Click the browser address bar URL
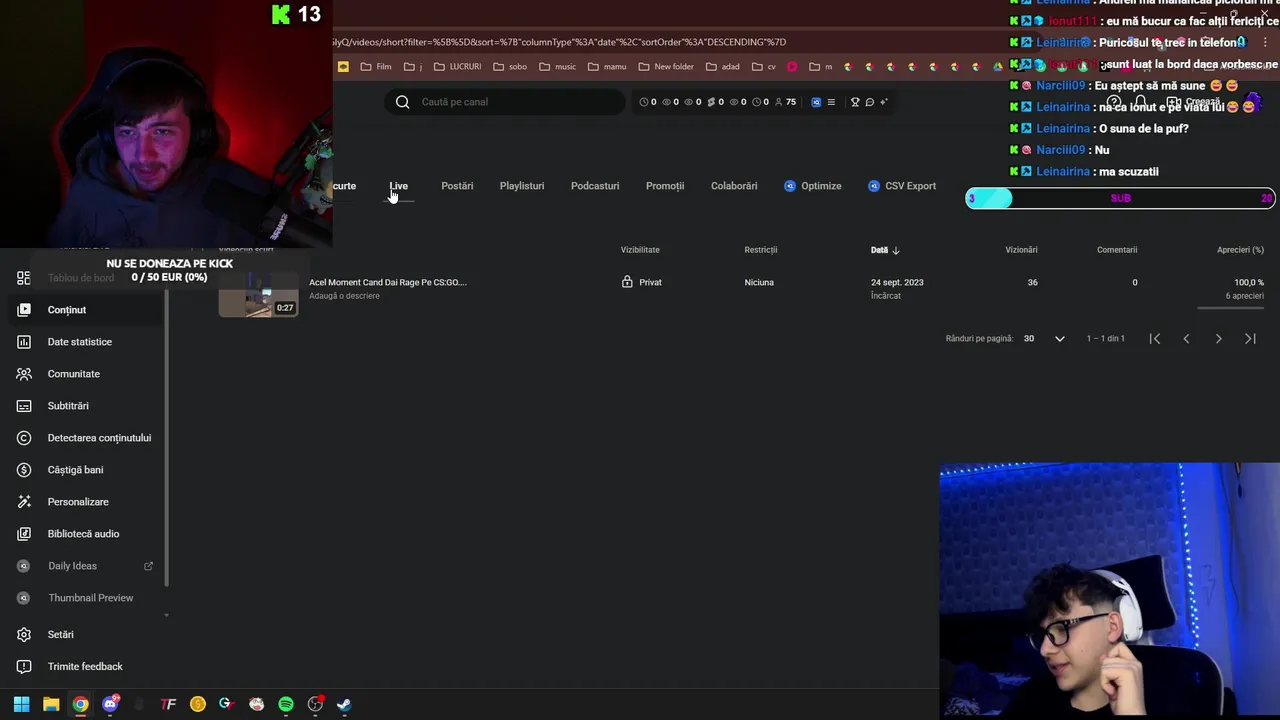Image resolution: width=1280 pixels, height=720 pixels. coord(560,42)
